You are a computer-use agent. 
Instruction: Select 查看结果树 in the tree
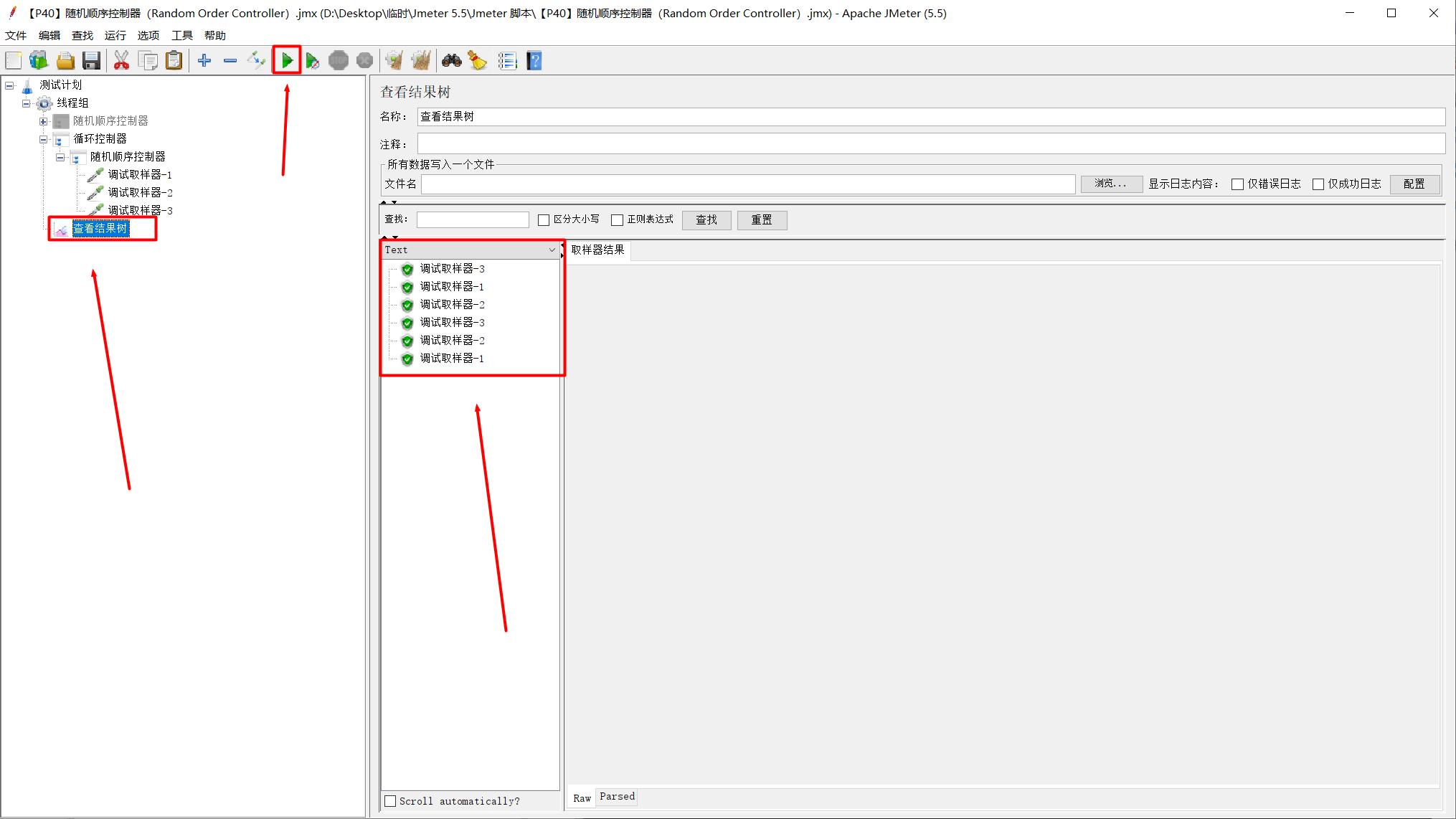[100, 229]
